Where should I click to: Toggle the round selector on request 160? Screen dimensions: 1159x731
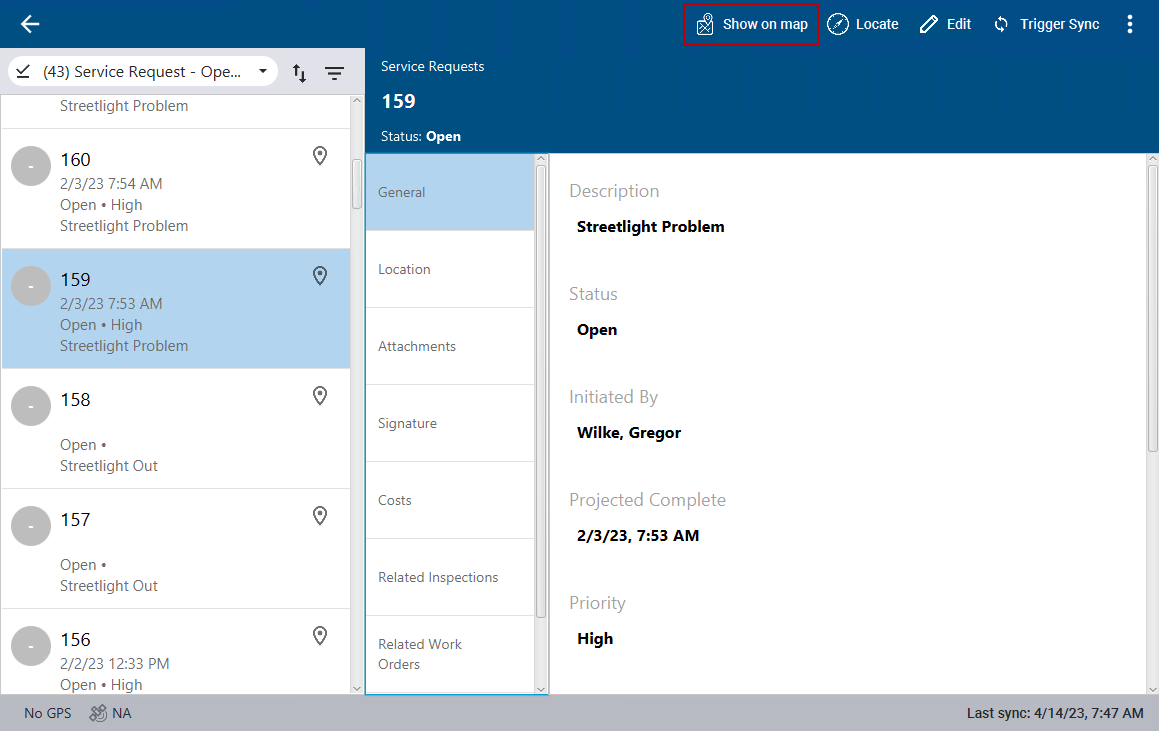click(31, 166)
